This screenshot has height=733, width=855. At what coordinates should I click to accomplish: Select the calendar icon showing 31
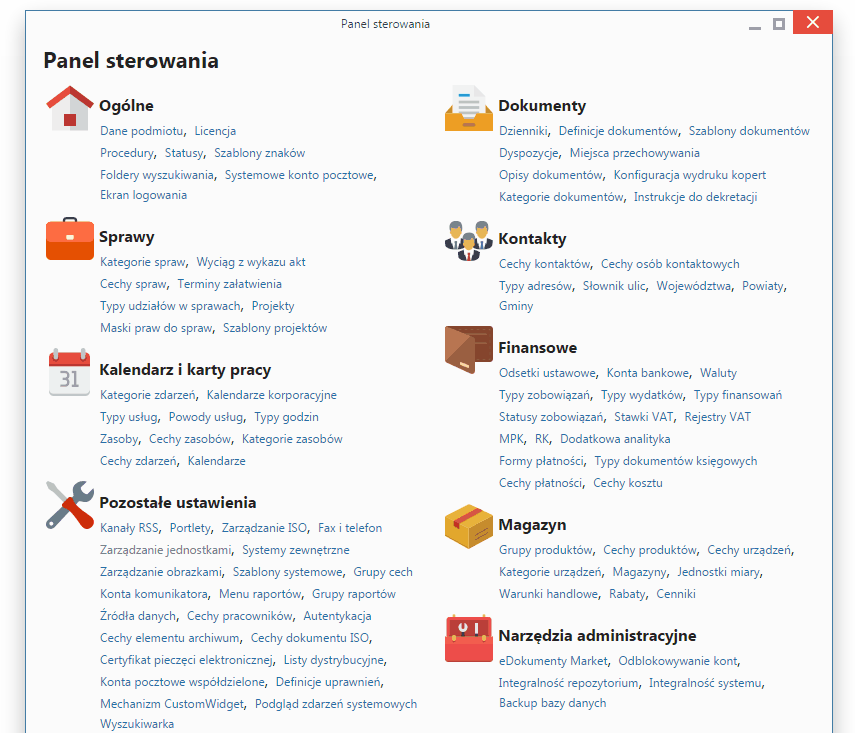point(70,373)
